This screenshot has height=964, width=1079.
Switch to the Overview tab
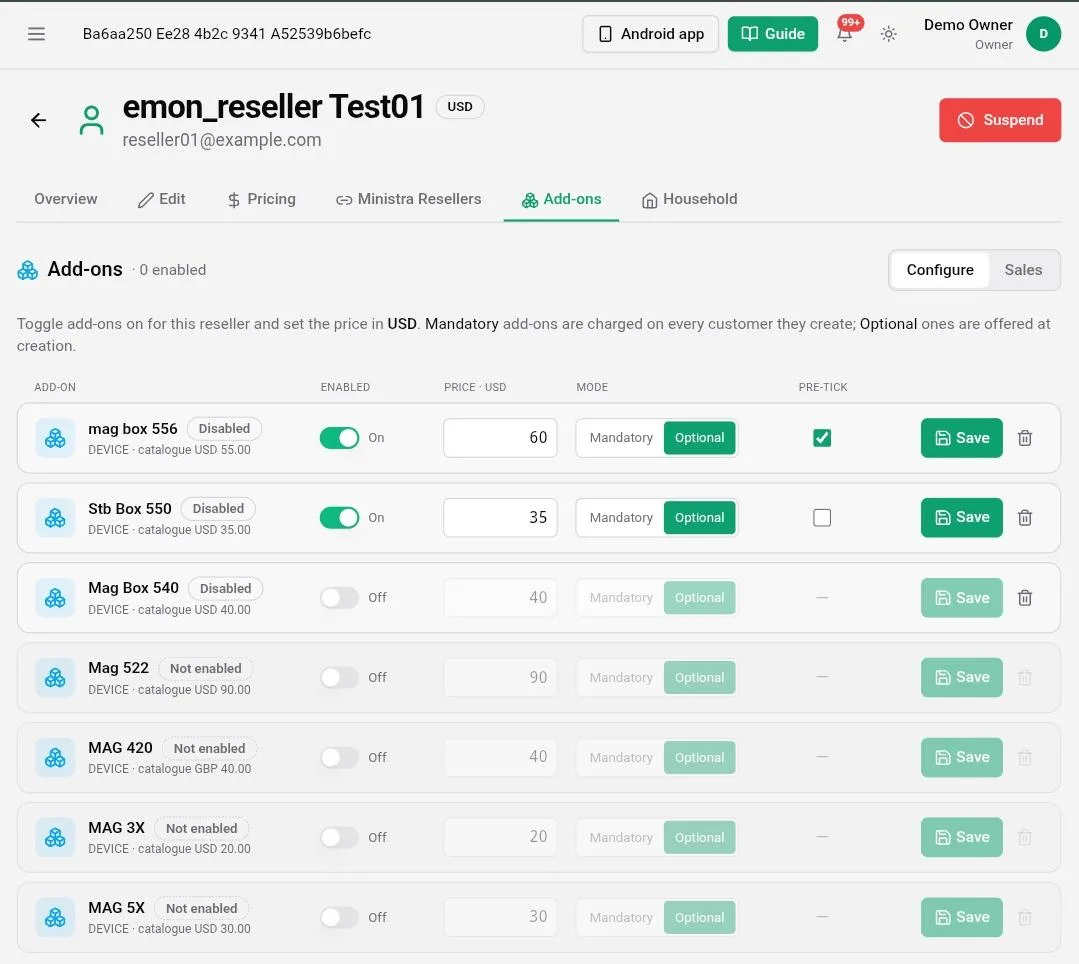point(66,199)
